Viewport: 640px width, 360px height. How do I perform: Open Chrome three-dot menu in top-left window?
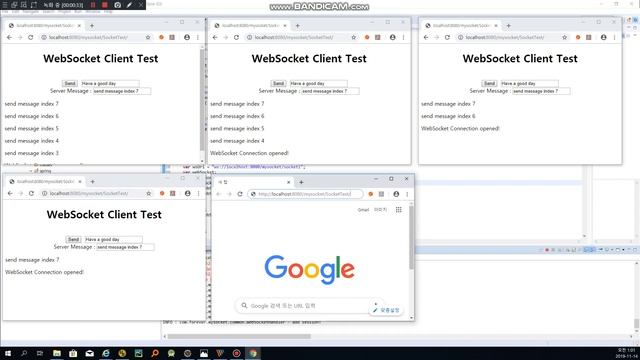point(198,37)
